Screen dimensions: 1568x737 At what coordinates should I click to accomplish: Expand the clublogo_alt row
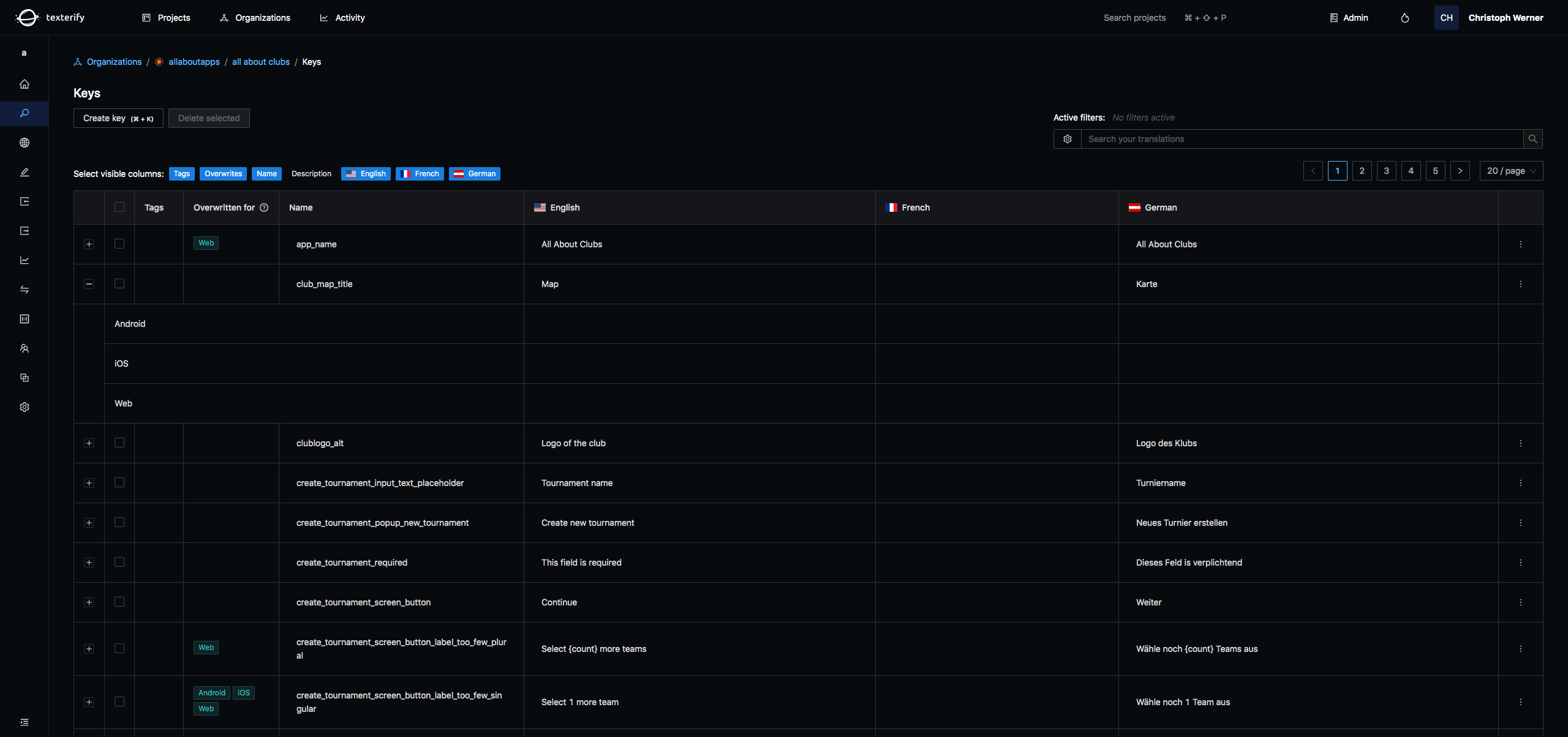tap(89, 443)
